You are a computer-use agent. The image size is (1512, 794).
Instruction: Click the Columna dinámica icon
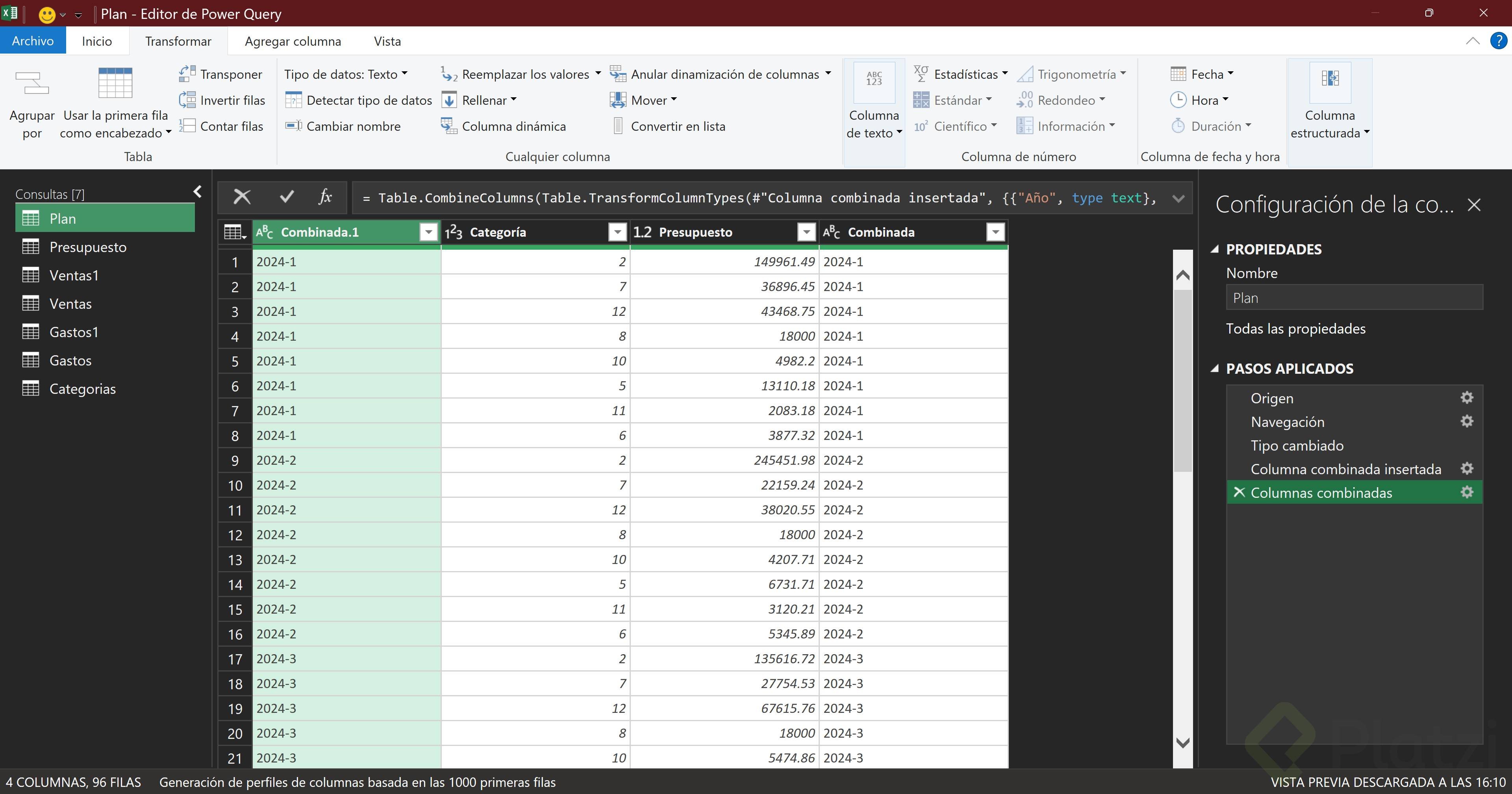click(448, 126)
